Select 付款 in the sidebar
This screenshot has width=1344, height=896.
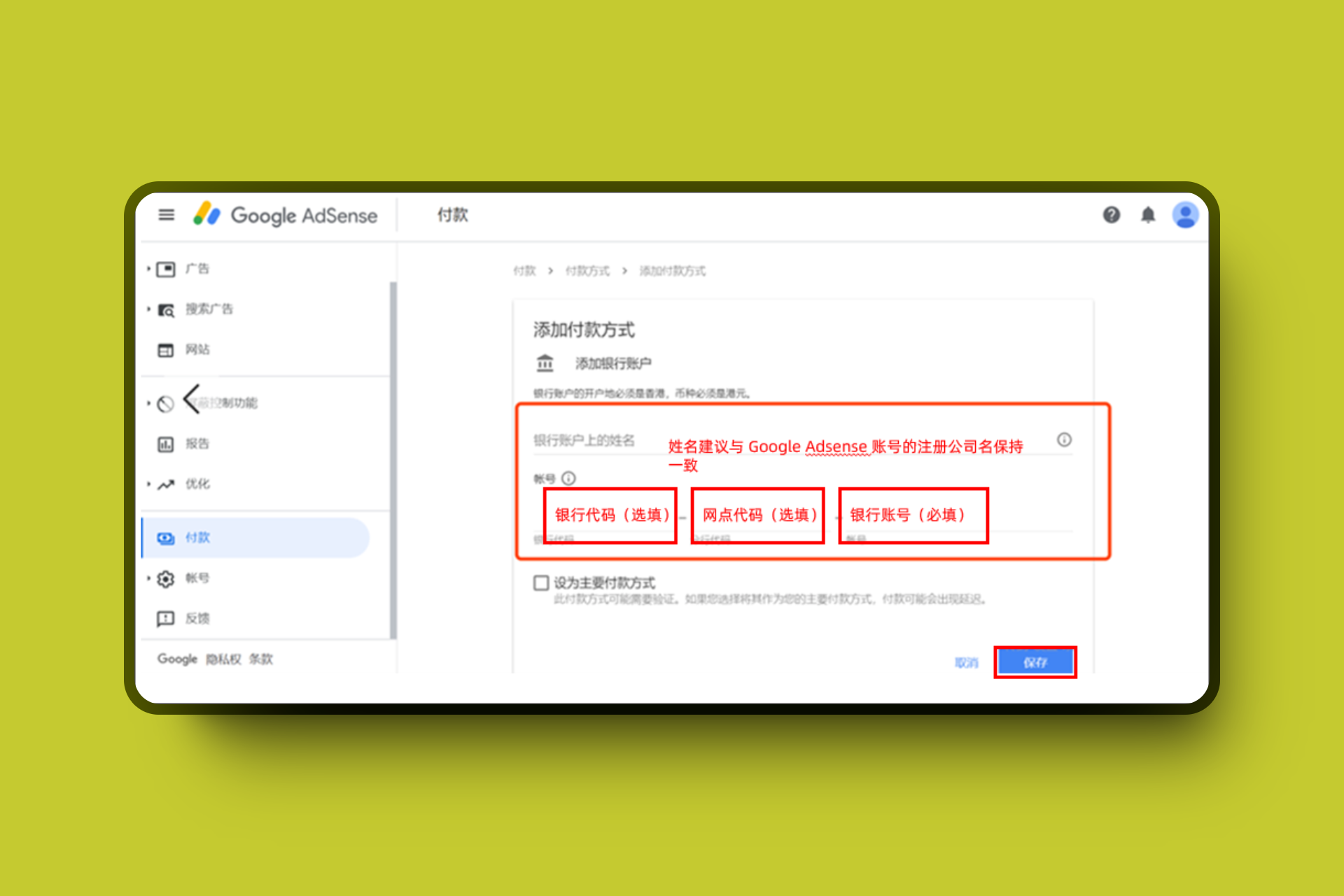click(x=255, y=538)
